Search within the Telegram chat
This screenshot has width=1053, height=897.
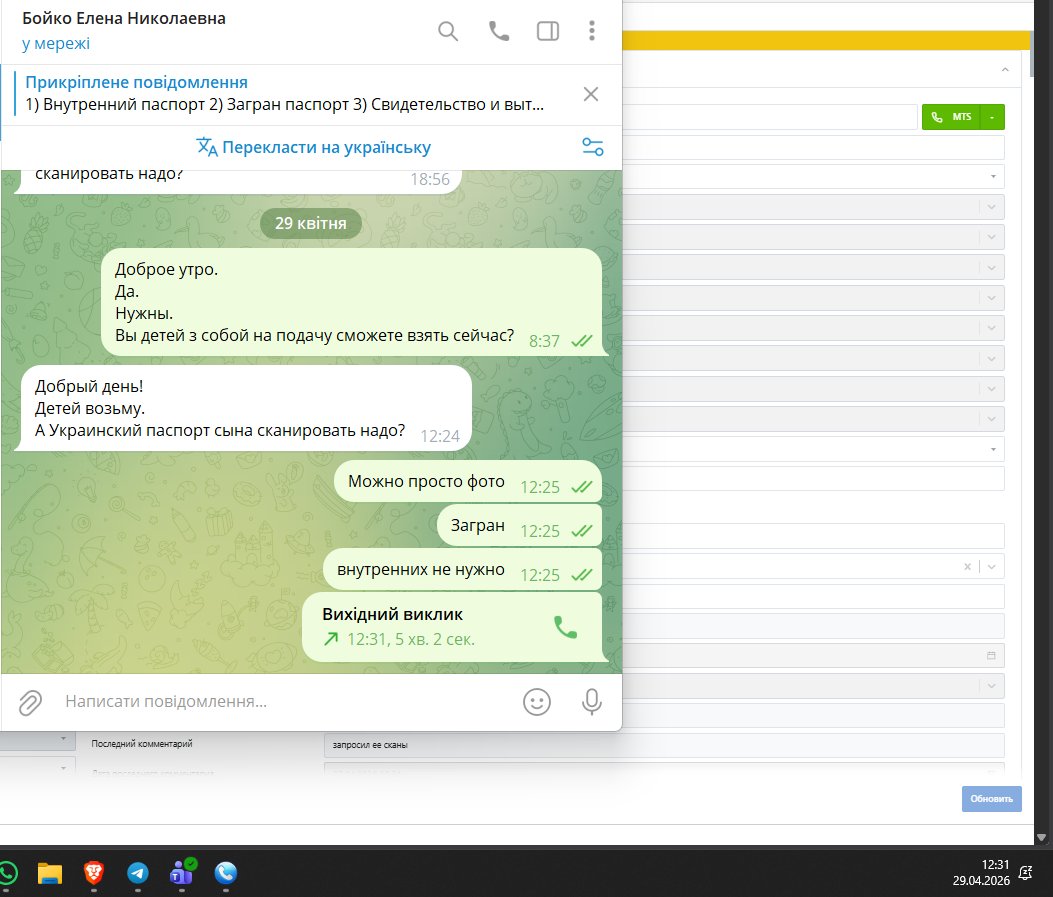pos(448,31)
